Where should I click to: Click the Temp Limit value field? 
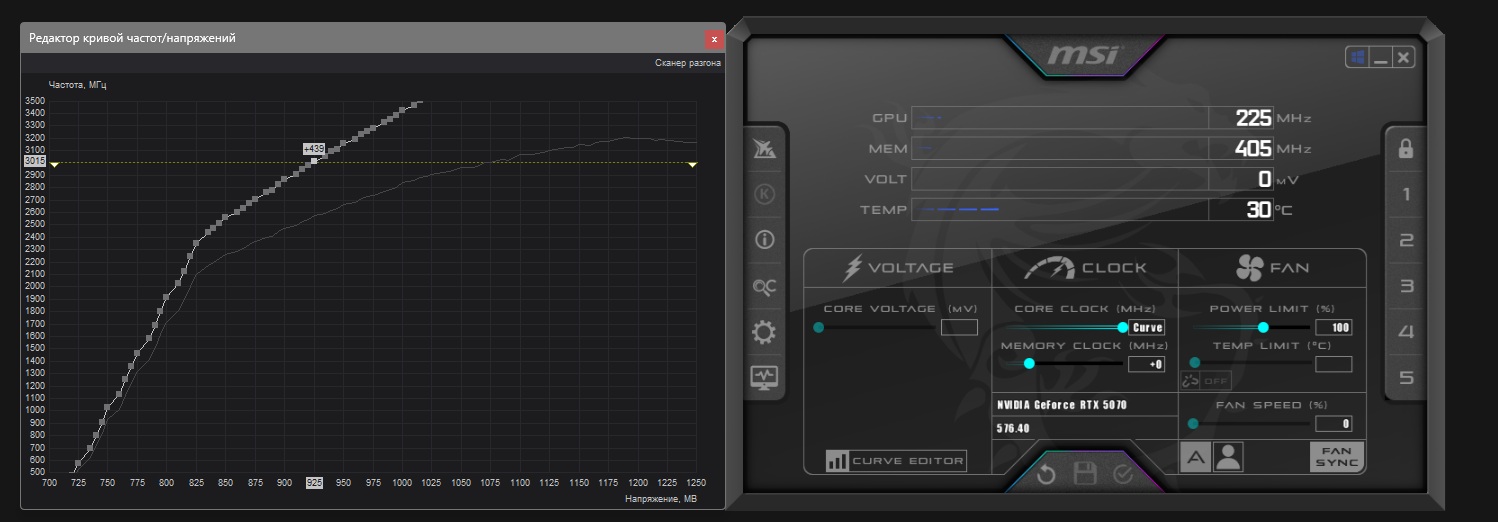click(x=1333, y=364)
